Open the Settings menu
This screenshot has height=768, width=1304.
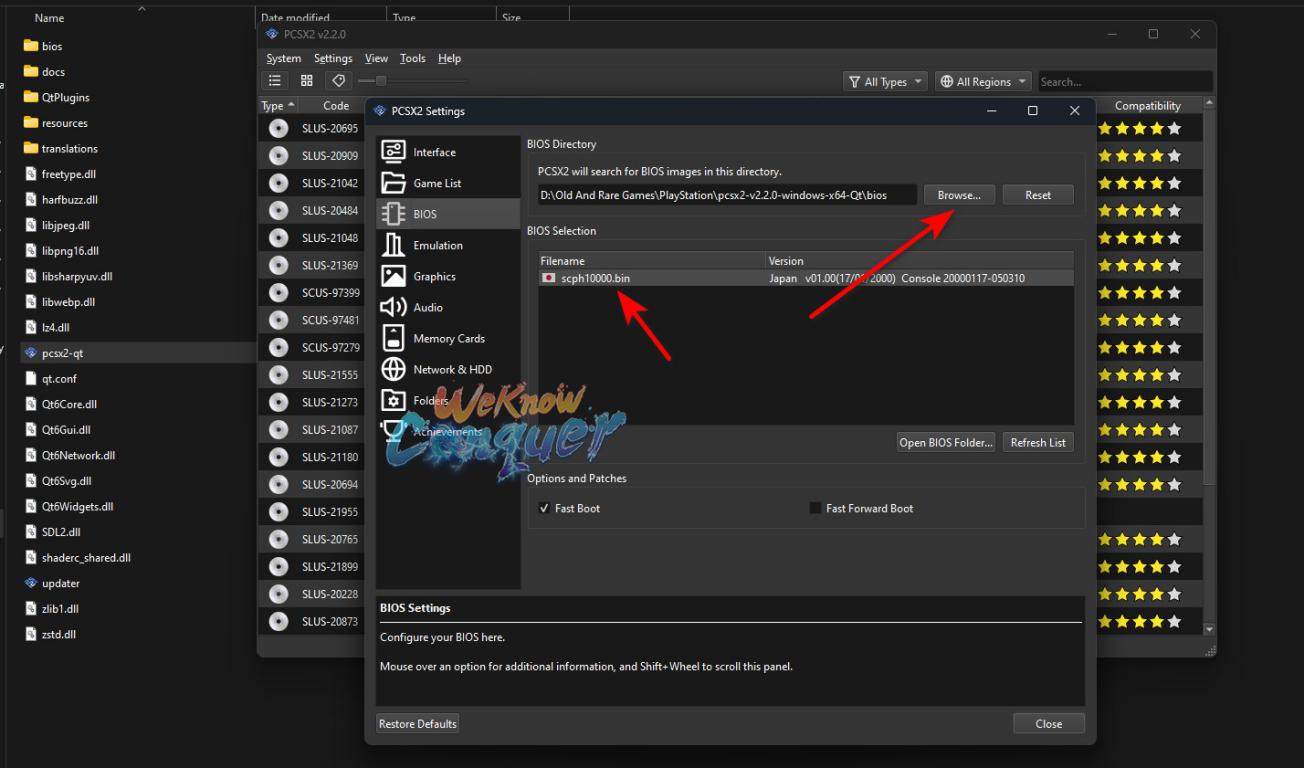tap(333, 58)
